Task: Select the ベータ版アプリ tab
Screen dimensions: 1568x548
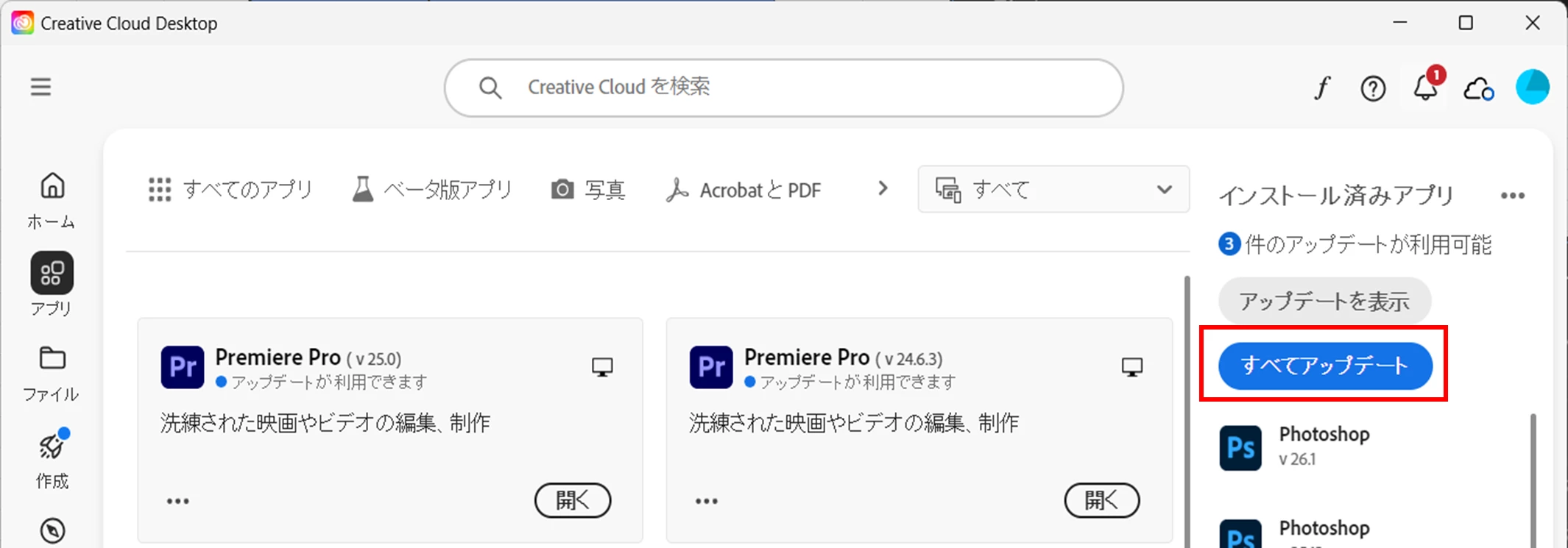Action: tap(432, 190)
